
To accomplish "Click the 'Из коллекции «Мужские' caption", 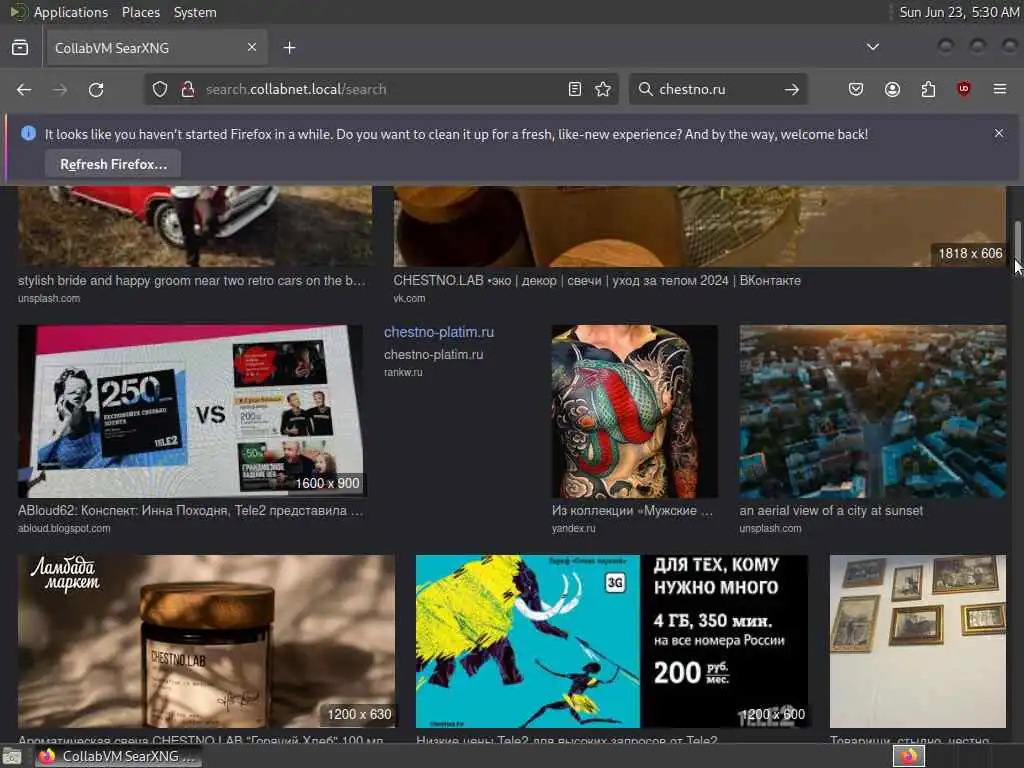I will coord(632,511).
